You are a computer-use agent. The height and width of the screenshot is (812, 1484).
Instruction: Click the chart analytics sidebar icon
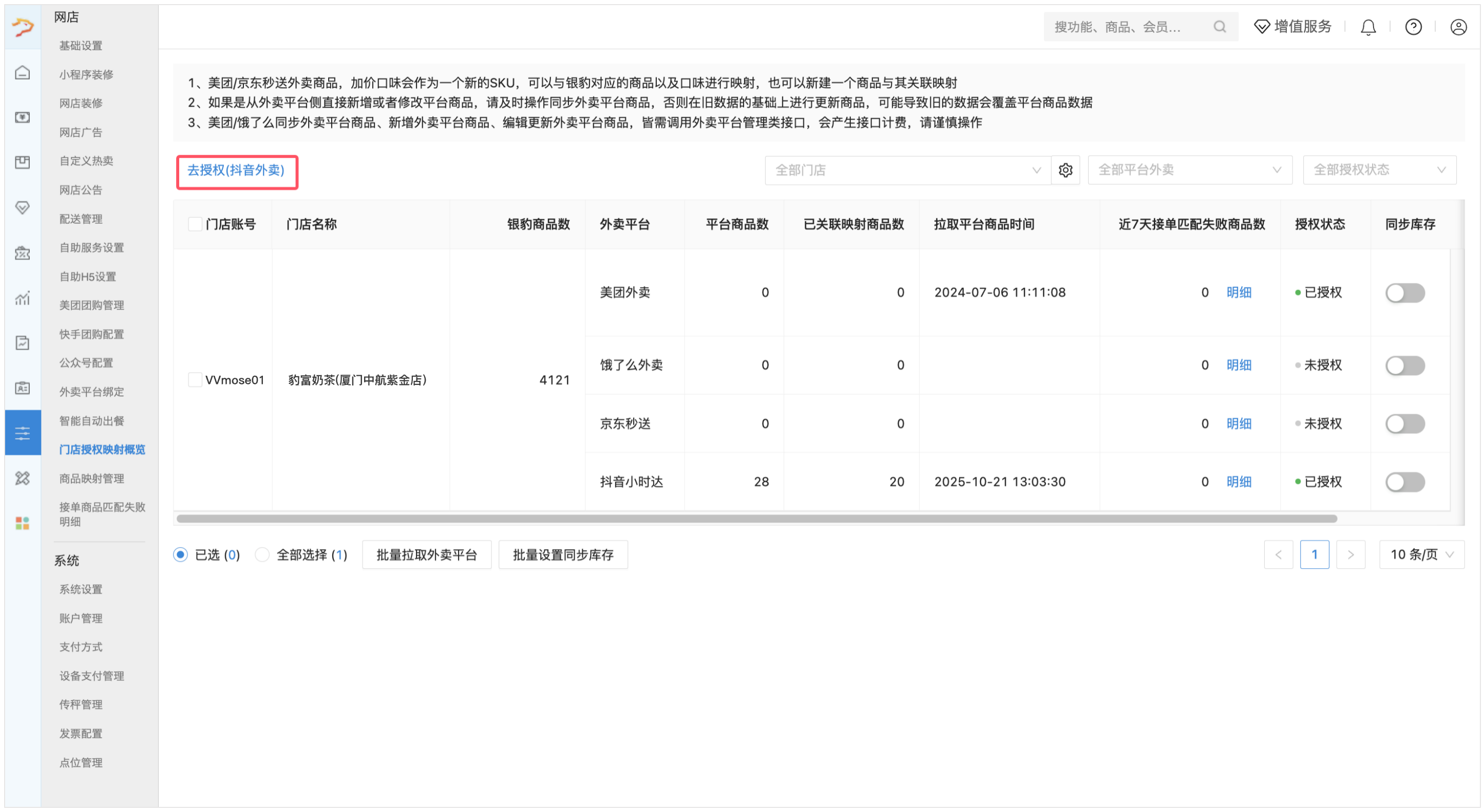pyautogui.click(x=23, y=298)
